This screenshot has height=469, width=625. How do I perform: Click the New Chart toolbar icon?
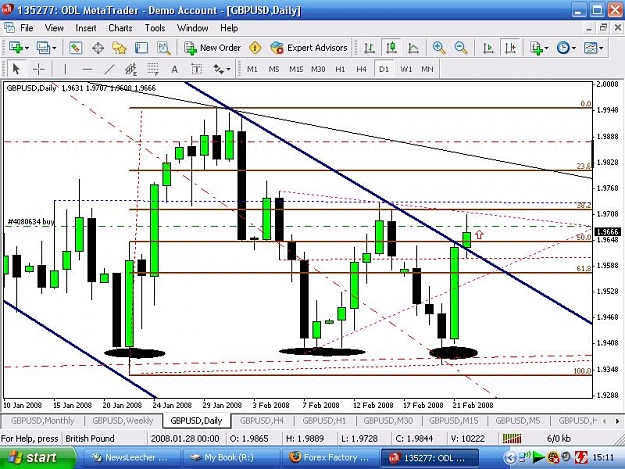[x=16, y=48]
